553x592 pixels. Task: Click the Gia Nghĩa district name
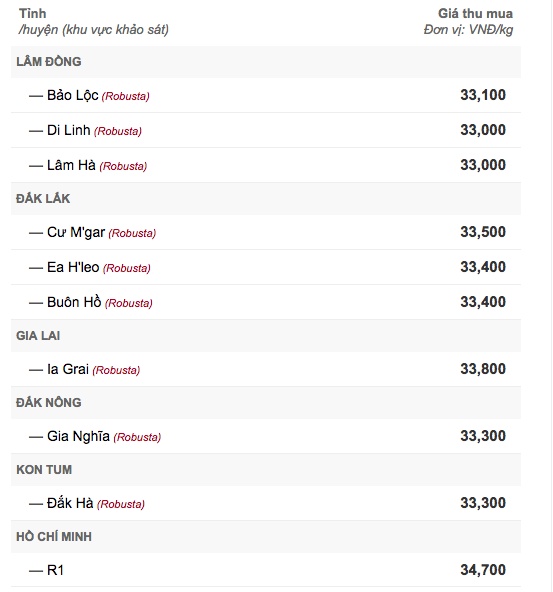click(x=78, y=436)
